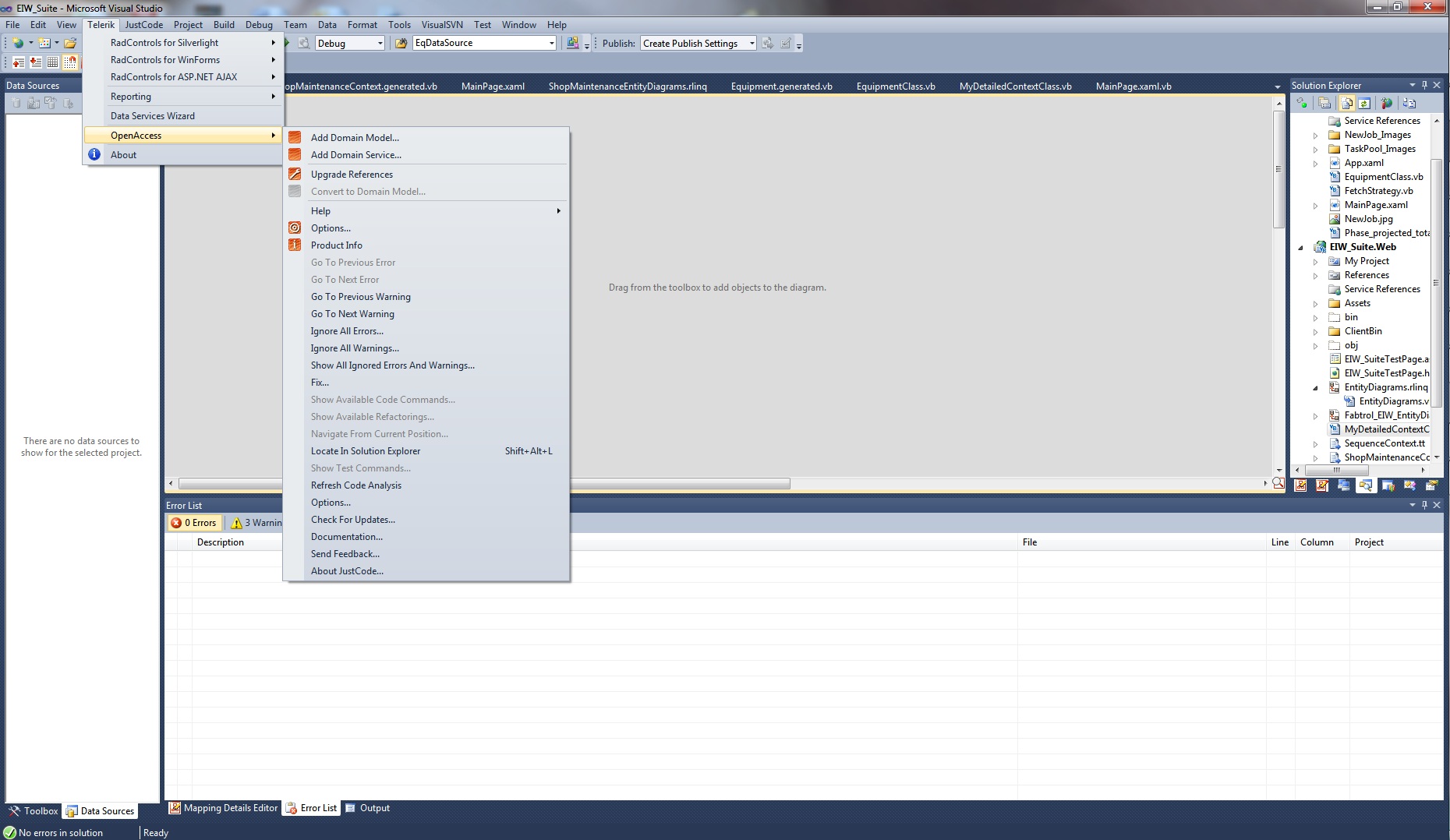Open the Create Publish Settings dropdown
The width and height of the screenshot is (1450, 840).
click(x=698, y=43)
